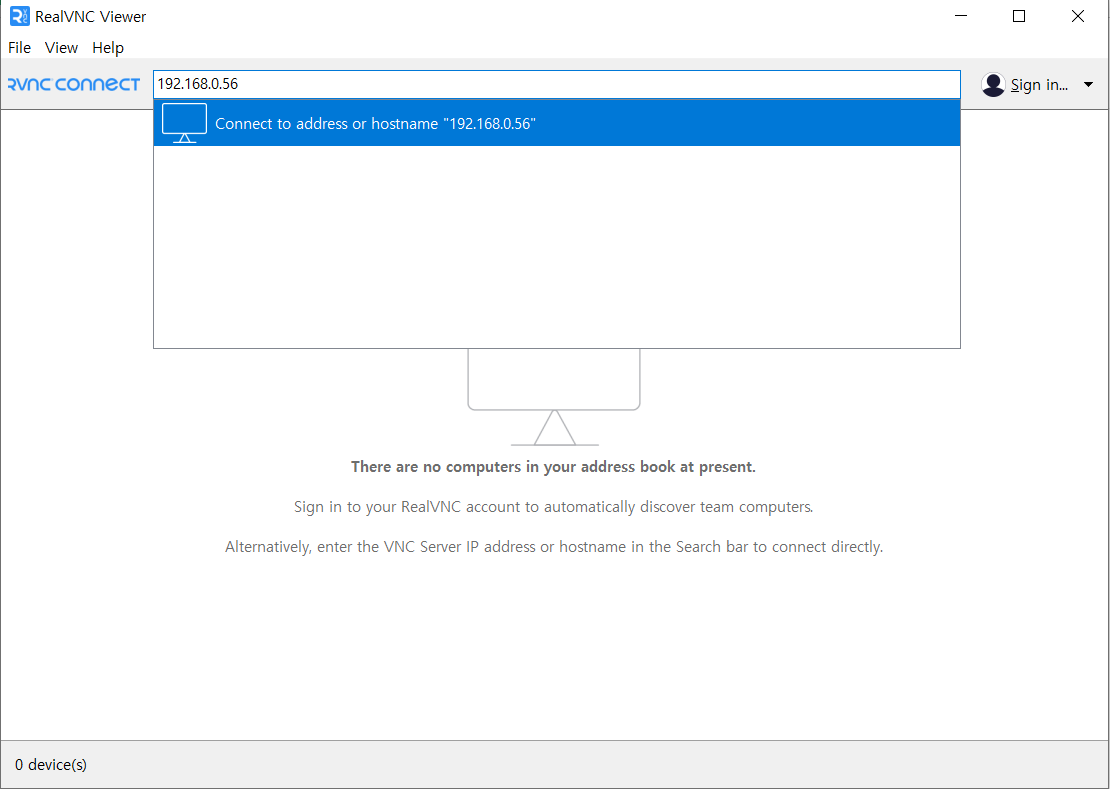Expand the Sign in dropdown arrow

(x=1088, y=85)
